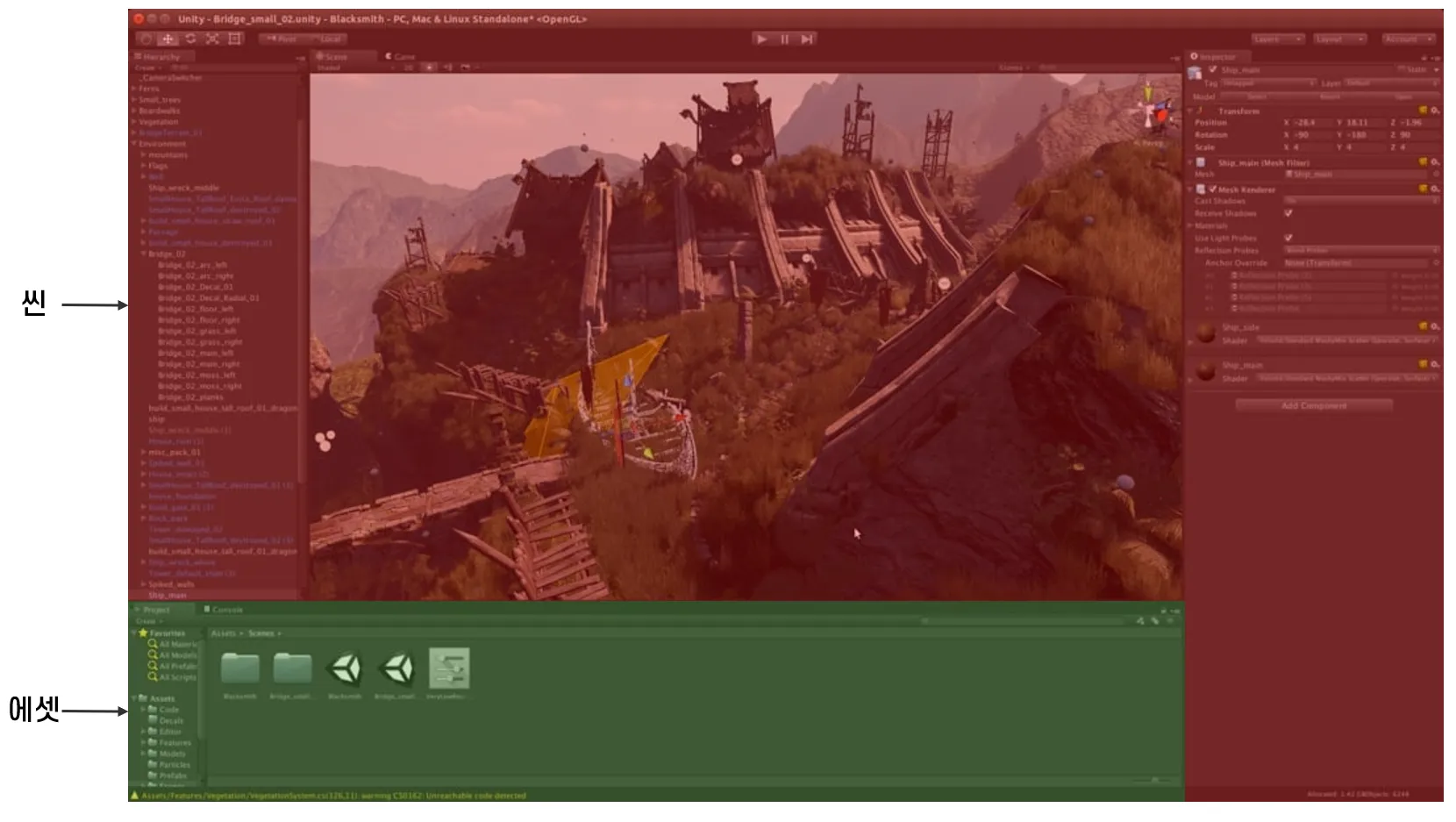The width and height of the screenshot is (1456, 822).
Task: Select the Rotate tool in the toolbar
Action: [x=190, y=39]
